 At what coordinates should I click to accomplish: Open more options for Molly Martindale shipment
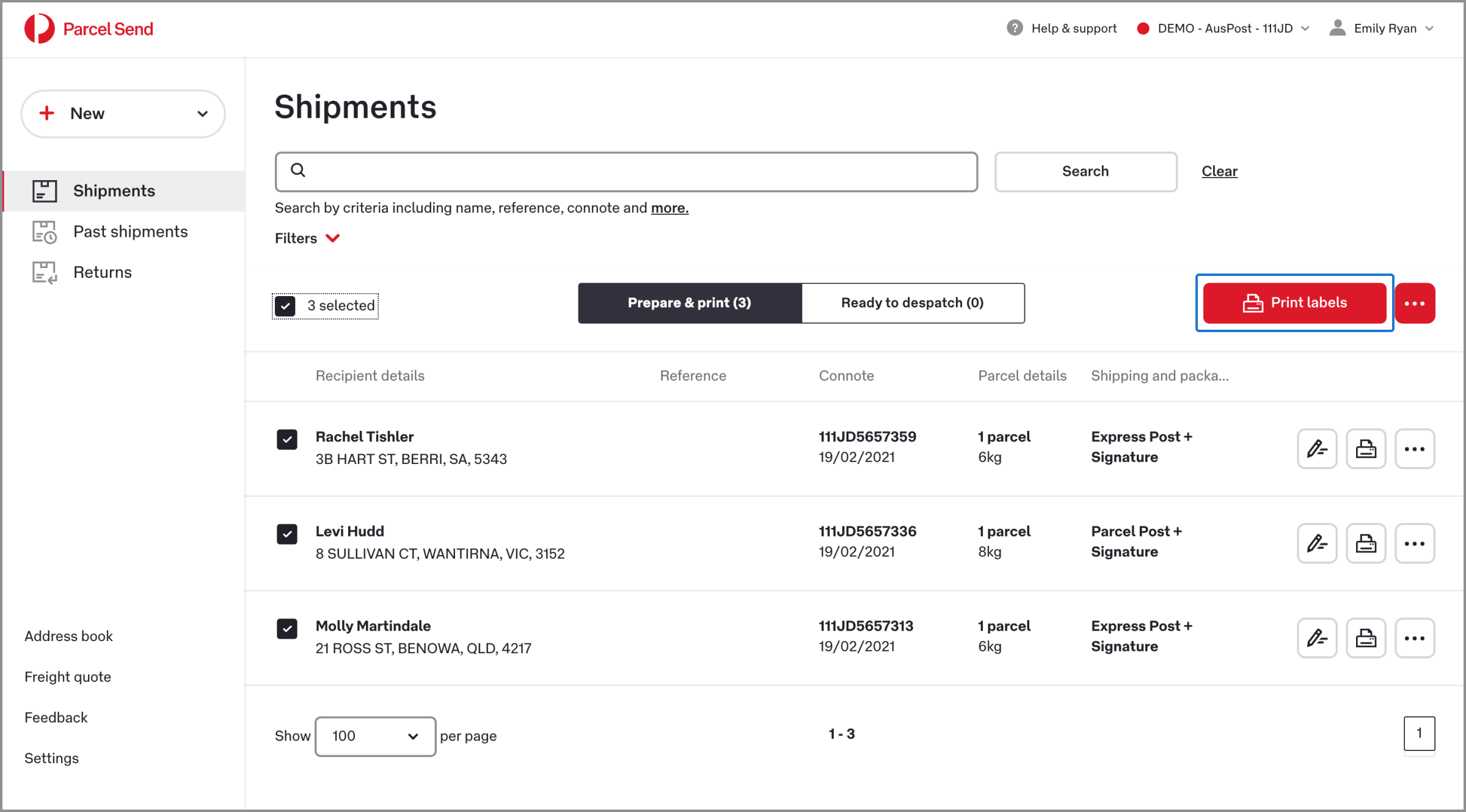click(x=1415, y=638)
